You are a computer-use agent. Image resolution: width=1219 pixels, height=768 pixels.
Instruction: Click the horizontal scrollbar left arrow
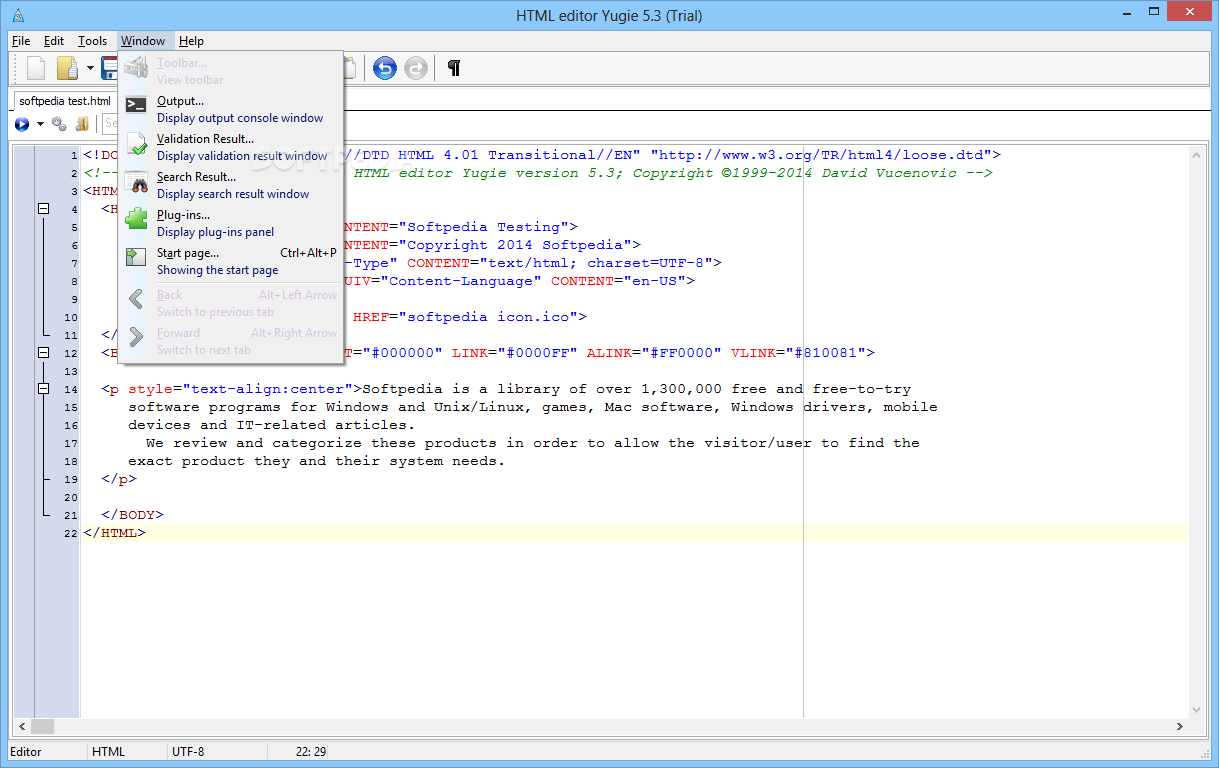click(x=20, y=727)
